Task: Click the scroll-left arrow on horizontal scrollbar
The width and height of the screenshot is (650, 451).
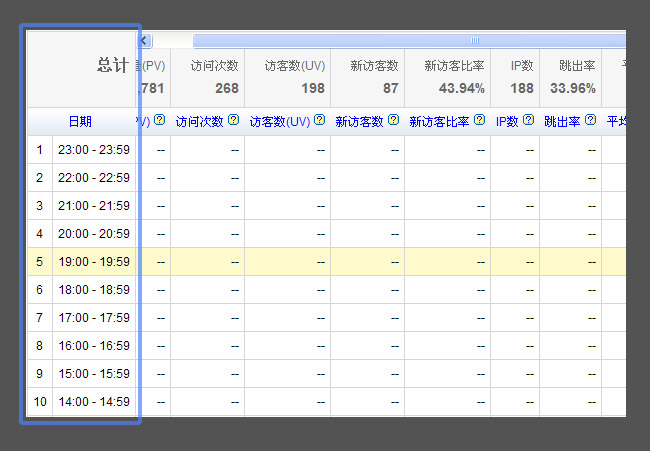Action: point(144,41)
